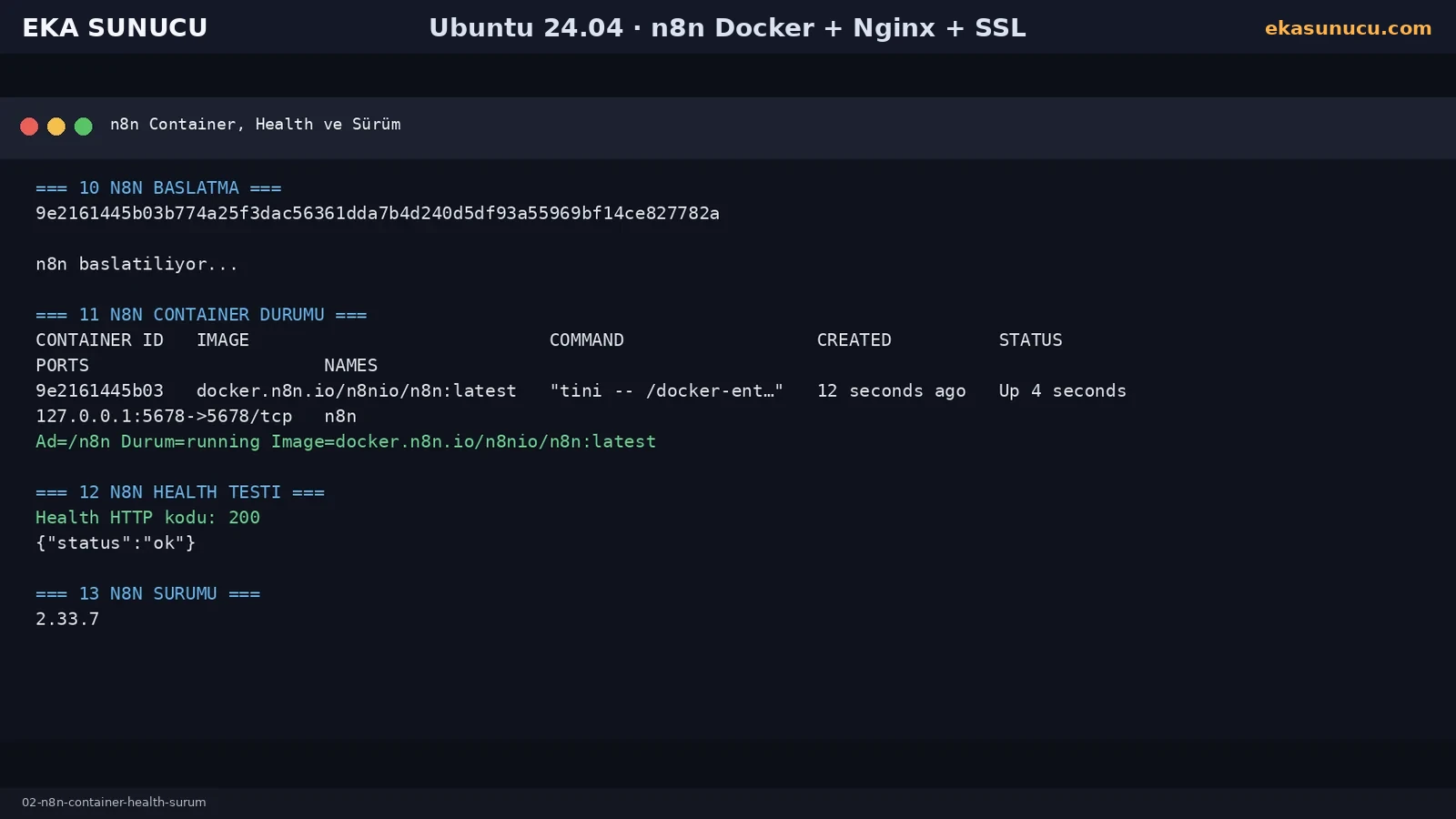
Task: Open the ekasunucu.com link
Action: [1348, 28]
